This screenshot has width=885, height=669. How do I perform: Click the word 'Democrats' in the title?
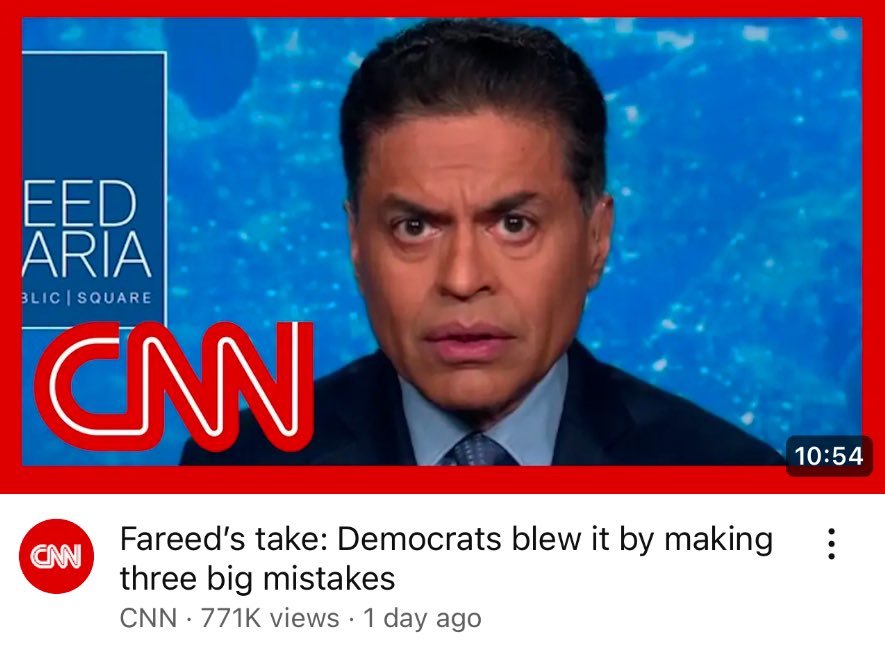[419, 539]
